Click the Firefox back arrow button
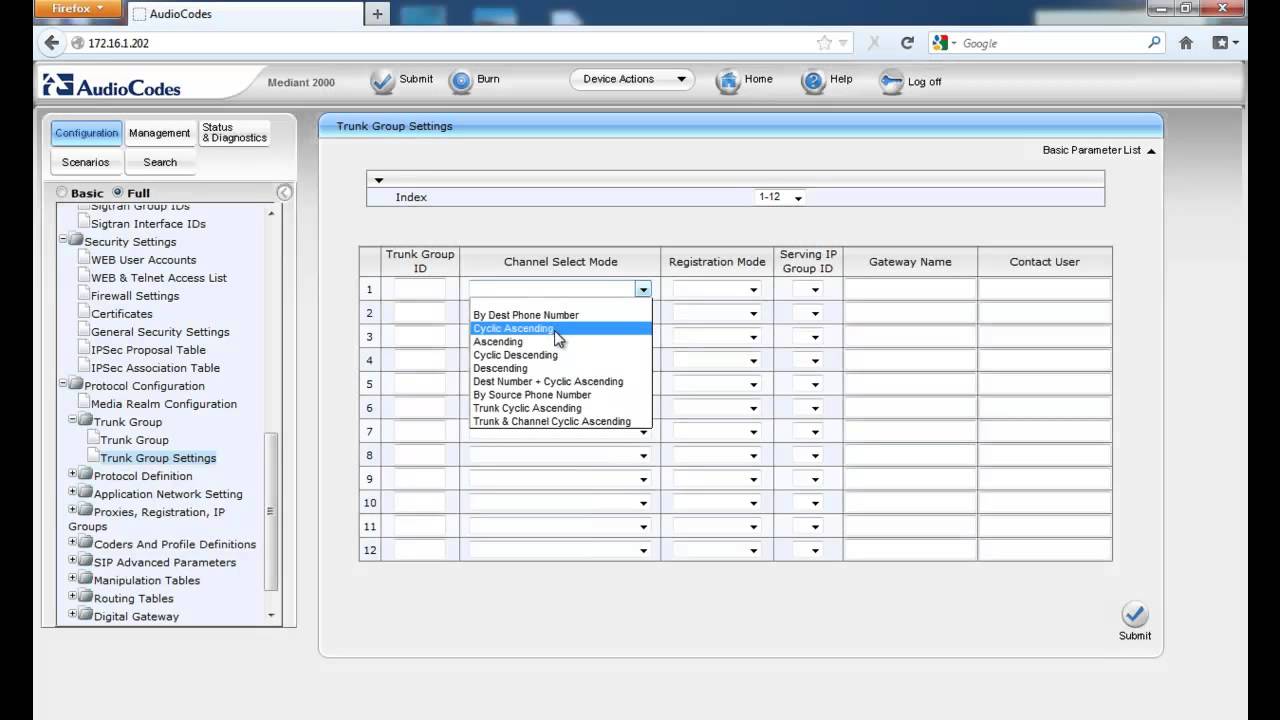 (x=52, y=43)
